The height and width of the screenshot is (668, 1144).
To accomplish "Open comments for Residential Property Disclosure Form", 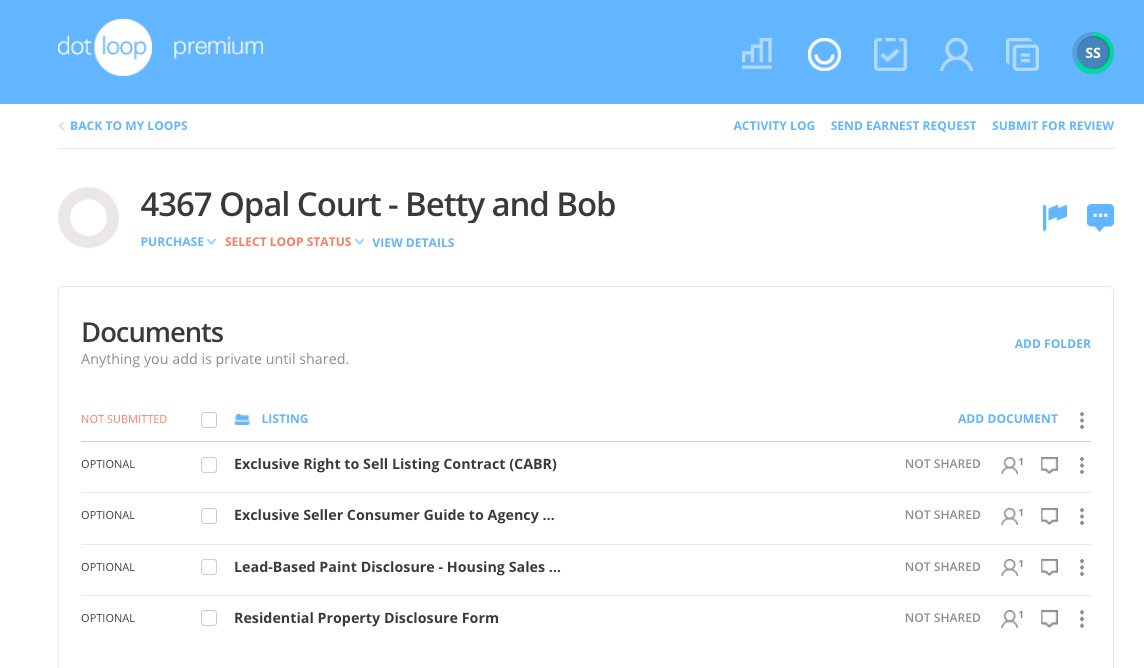I will pyautogui.click(x=1049, y=618).
